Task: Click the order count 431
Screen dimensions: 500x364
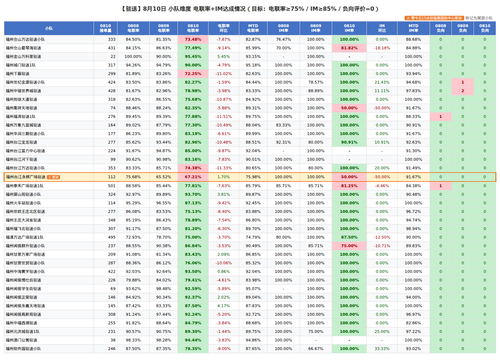Action: pos(112,48)
